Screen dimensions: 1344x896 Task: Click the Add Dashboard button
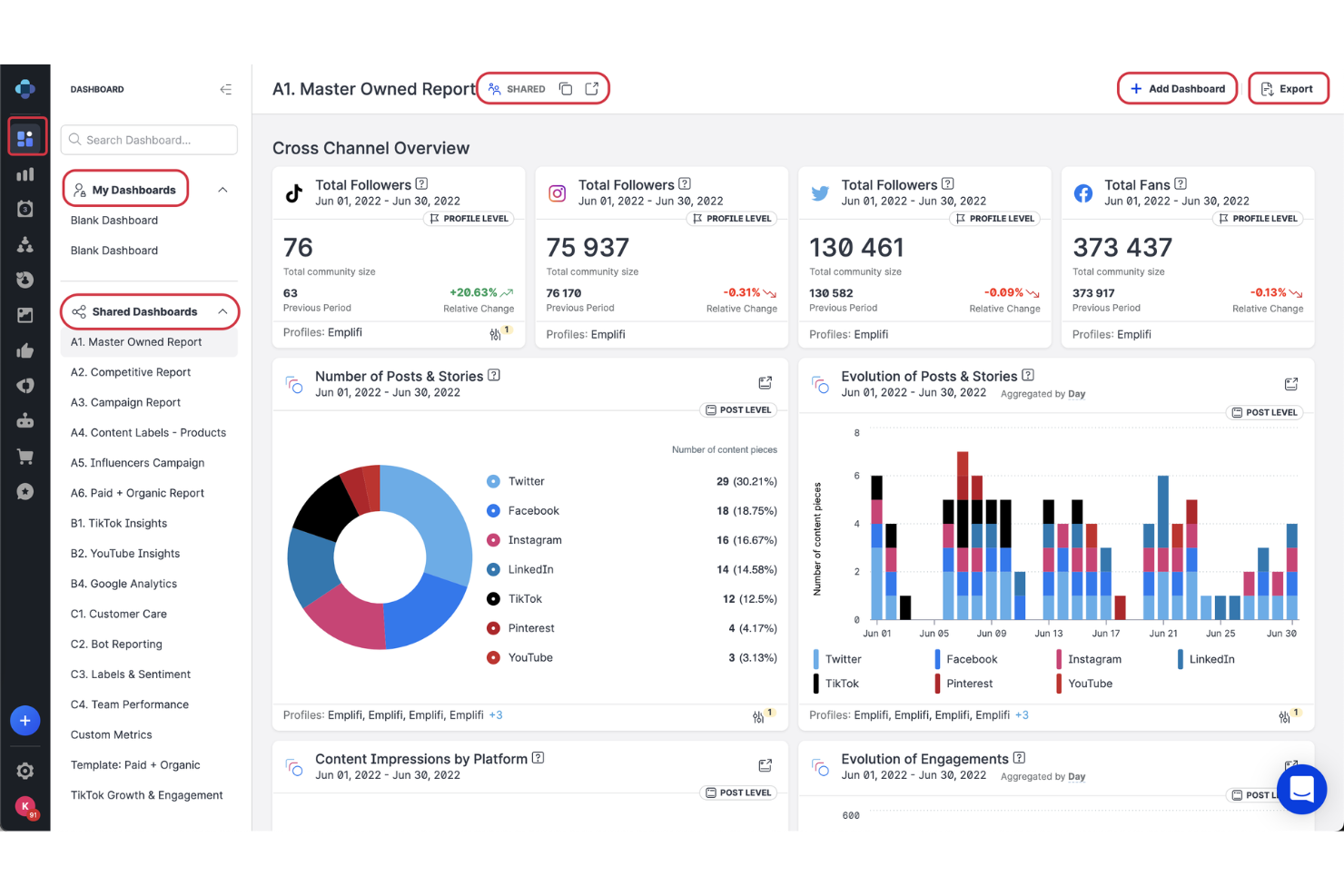tap(1177, 88)
